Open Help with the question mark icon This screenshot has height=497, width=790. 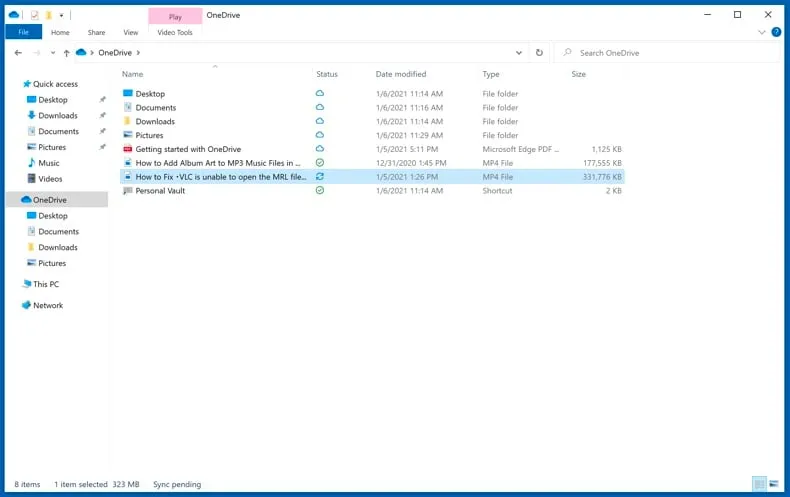click(x=776, y=32)
